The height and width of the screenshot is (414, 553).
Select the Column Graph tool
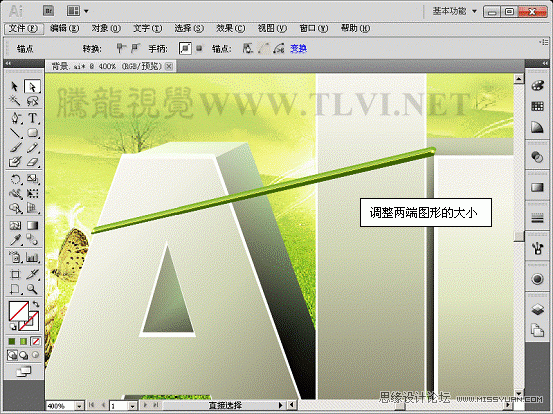[32, 257]
